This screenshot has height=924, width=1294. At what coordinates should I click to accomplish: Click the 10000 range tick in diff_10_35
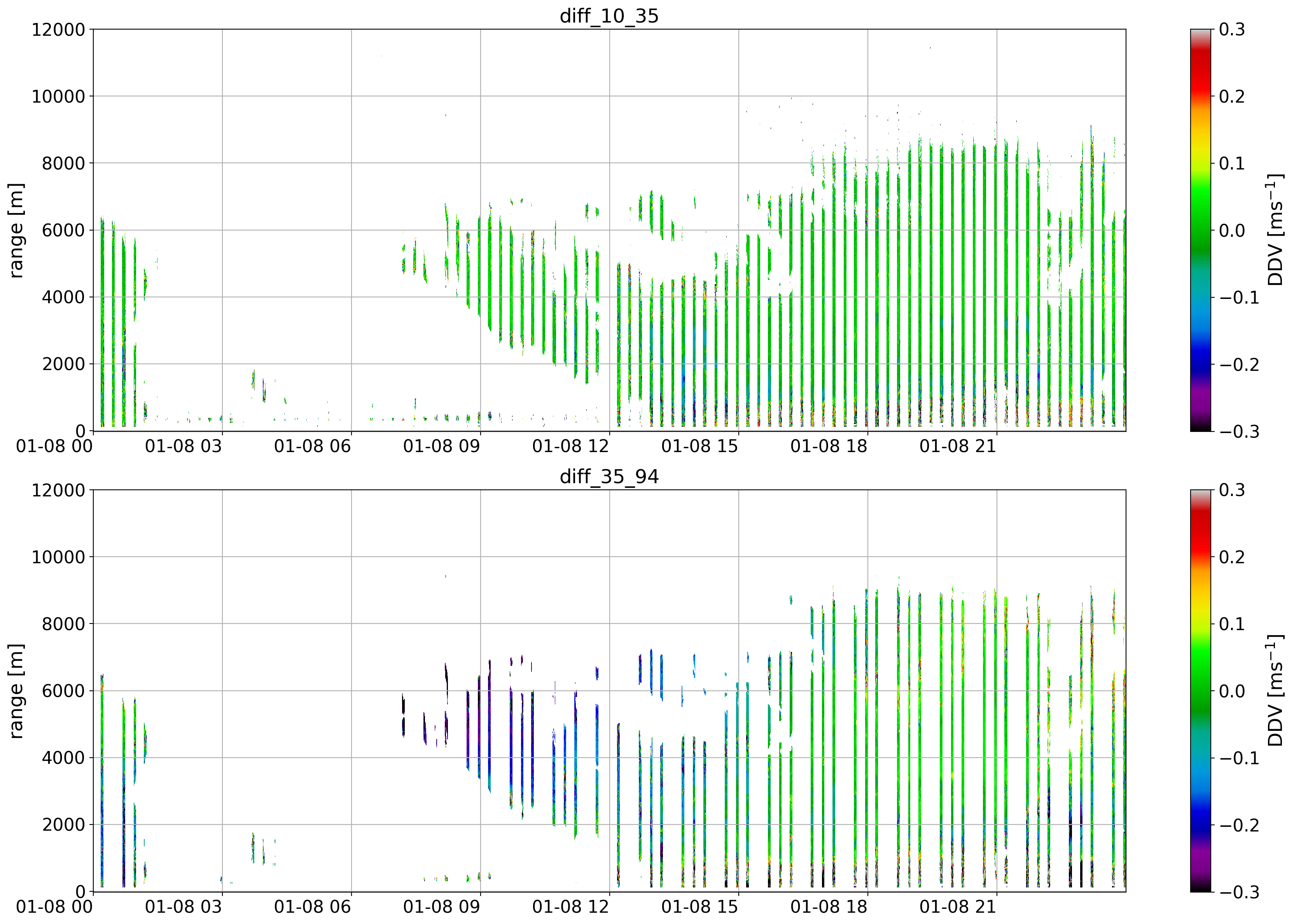(58, 96)
